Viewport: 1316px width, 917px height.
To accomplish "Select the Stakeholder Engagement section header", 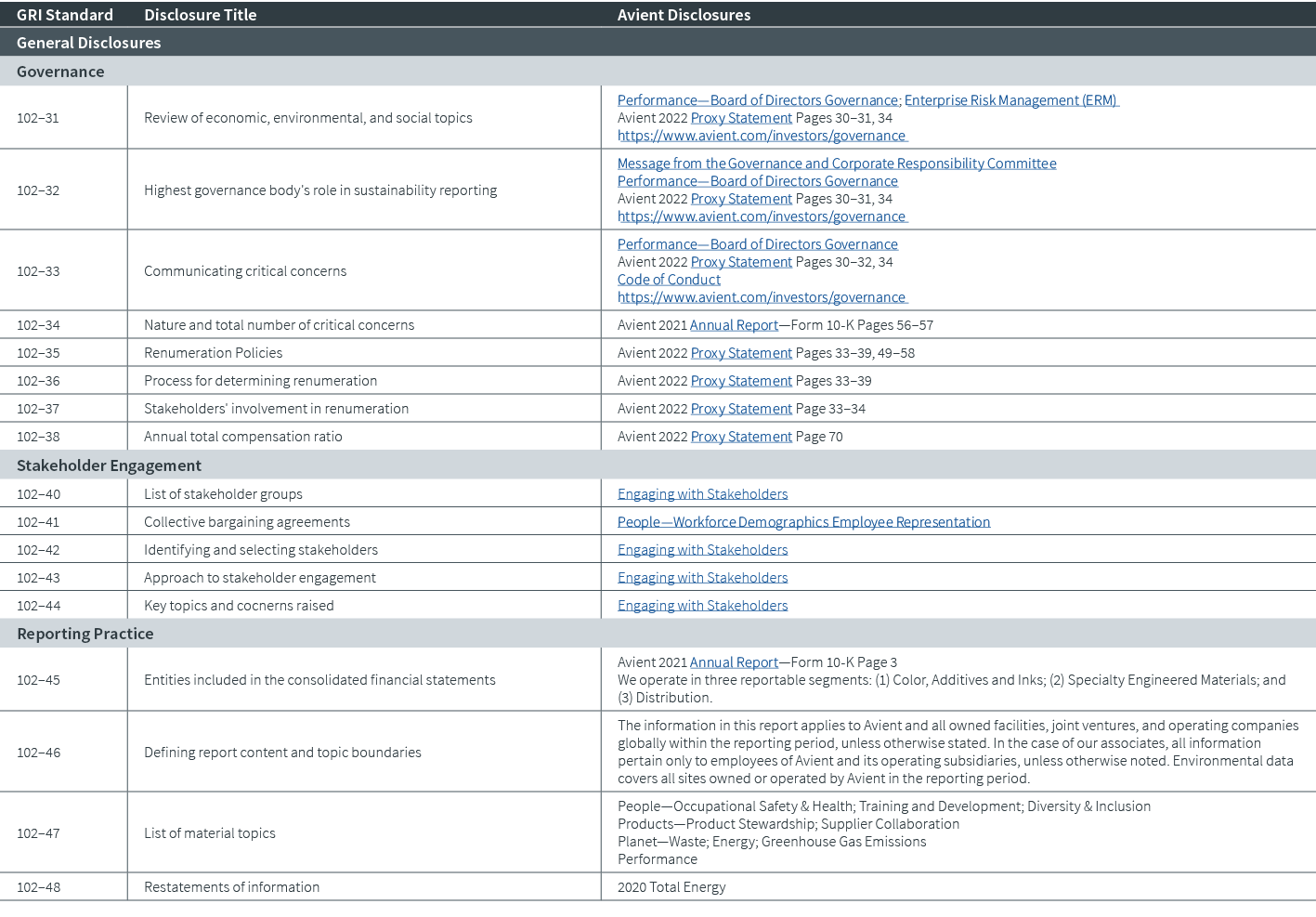I will coord(108,465).
